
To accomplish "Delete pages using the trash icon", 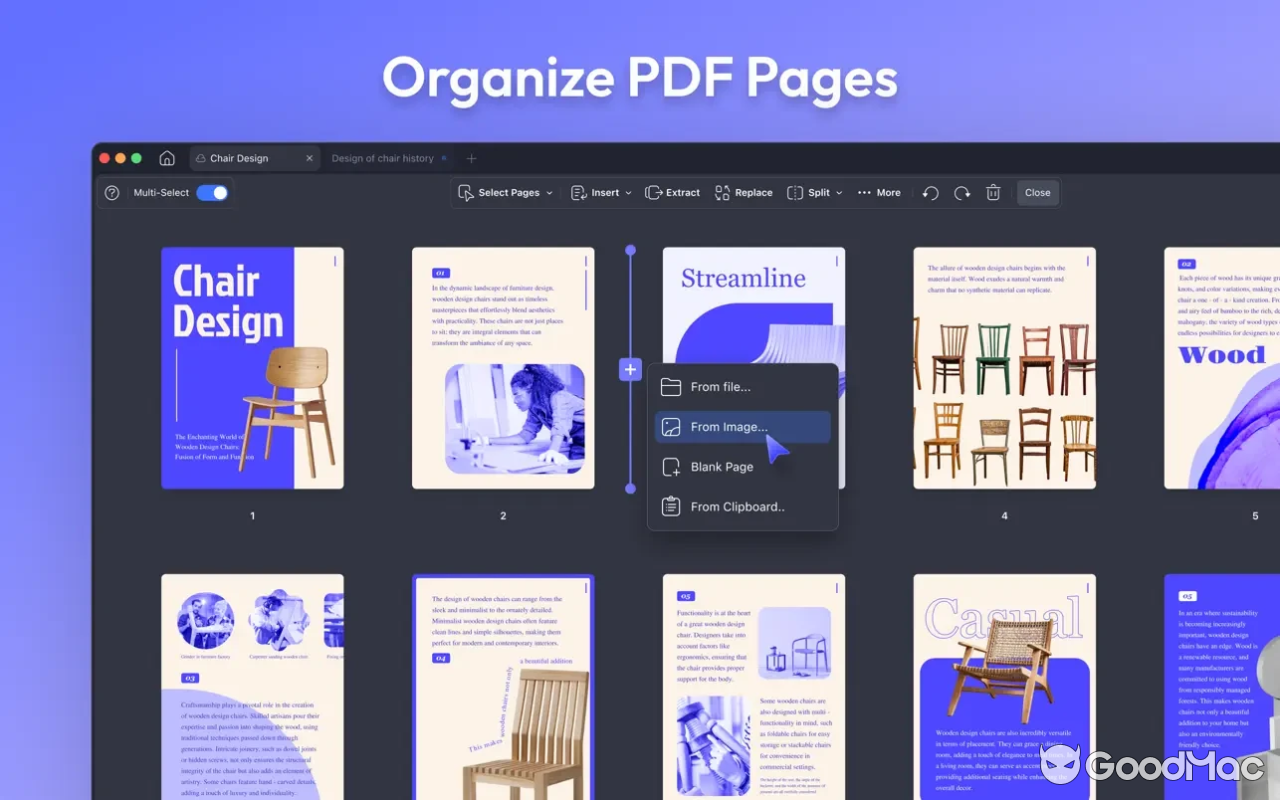I will coord(993,192).
